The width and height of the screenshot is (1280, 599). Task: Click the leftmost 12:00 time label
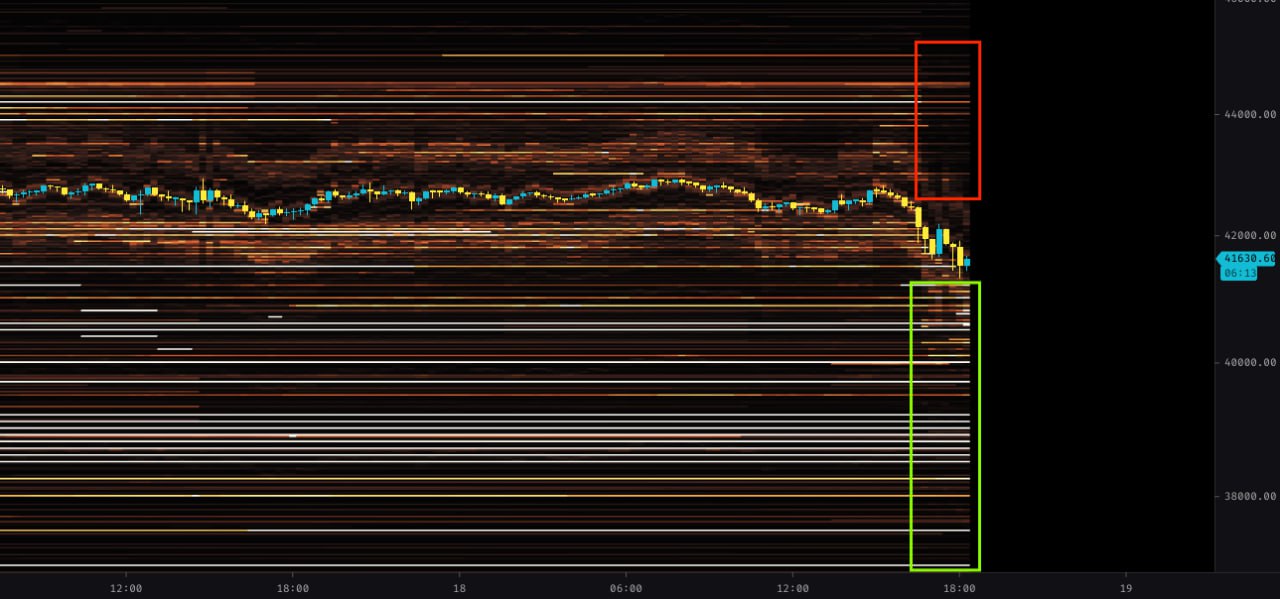pyautogui.click(x=126, y=588)
